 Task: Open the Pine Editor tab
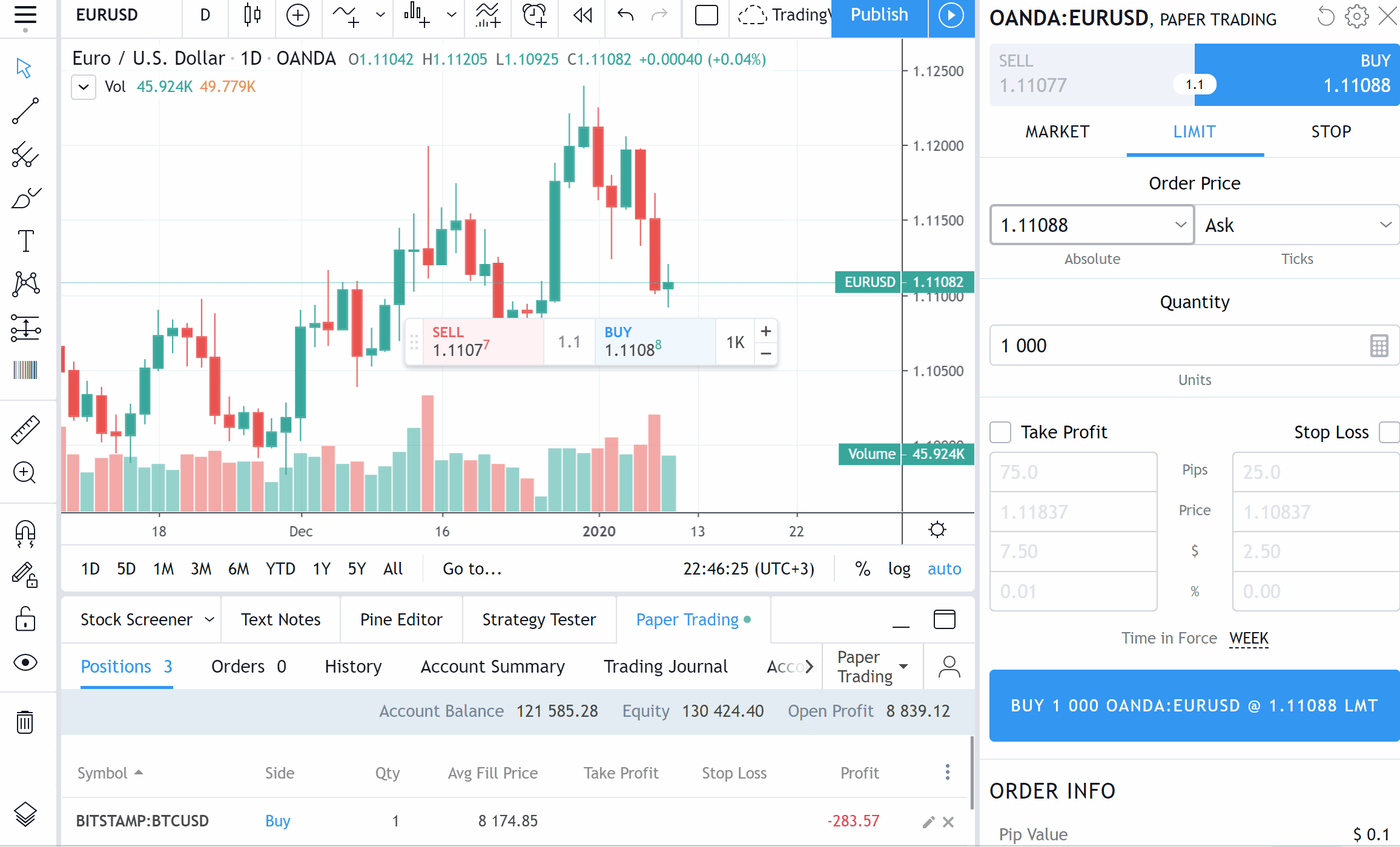coord(401,619)
